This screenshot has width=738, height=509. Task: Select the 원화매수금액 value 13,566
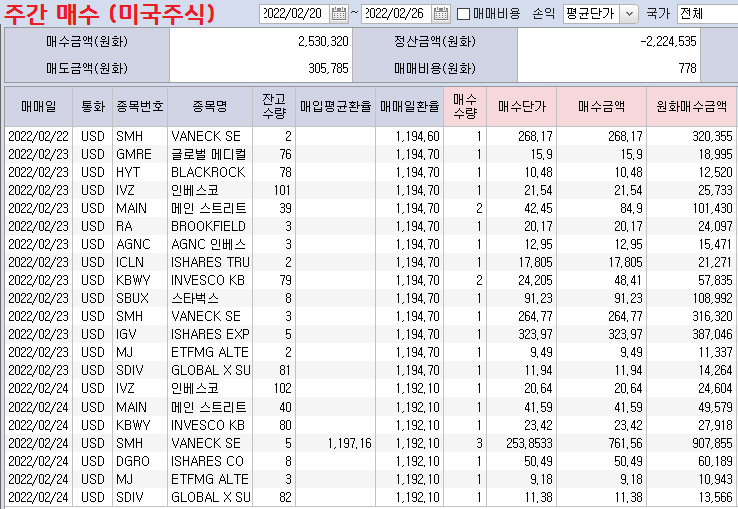tap(691, 497)
